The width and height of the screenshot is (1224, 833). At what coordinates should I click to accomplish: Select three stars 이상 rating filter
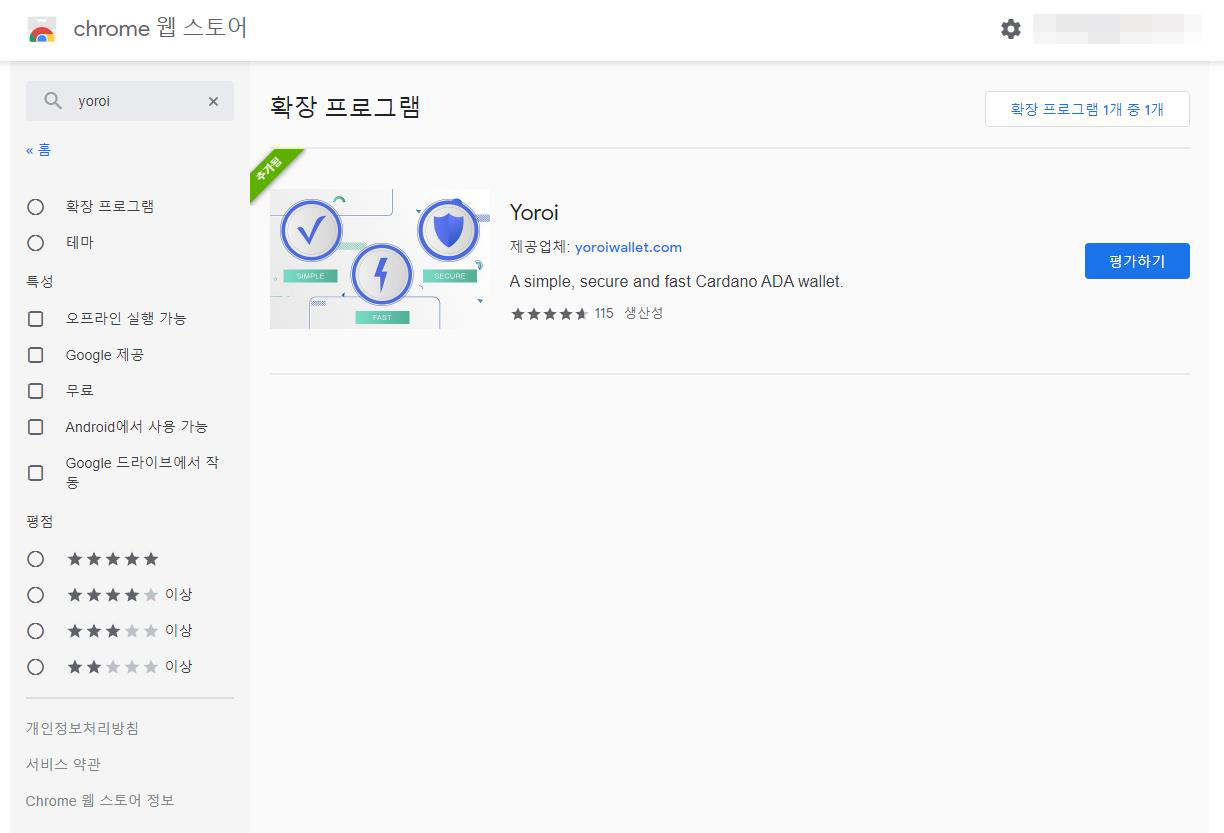(x=36, y=631)
